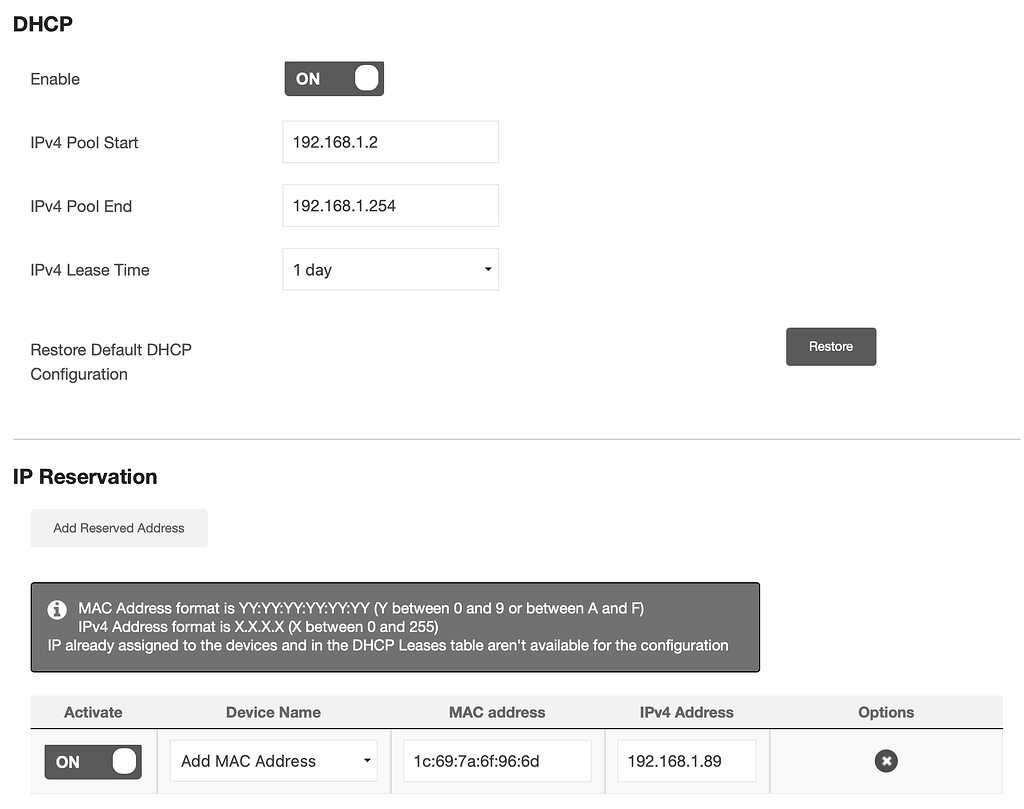Click the info icon in the notice box
Screen dimensions: 1024x809
coord(57,610)
